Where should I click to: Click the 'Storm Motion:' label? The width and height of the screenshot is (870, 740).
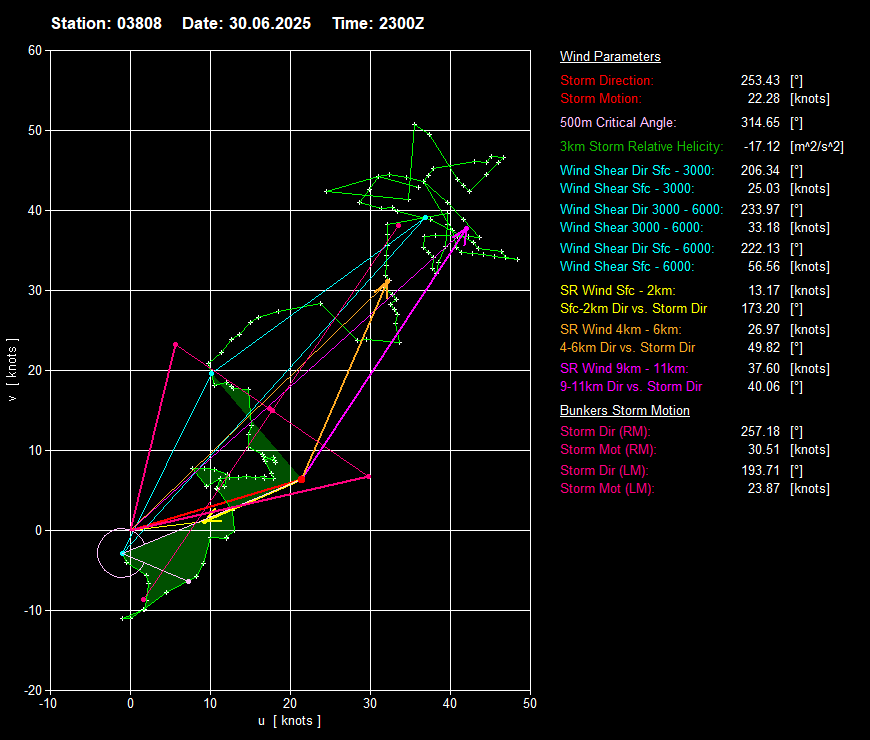pos(600,99)
